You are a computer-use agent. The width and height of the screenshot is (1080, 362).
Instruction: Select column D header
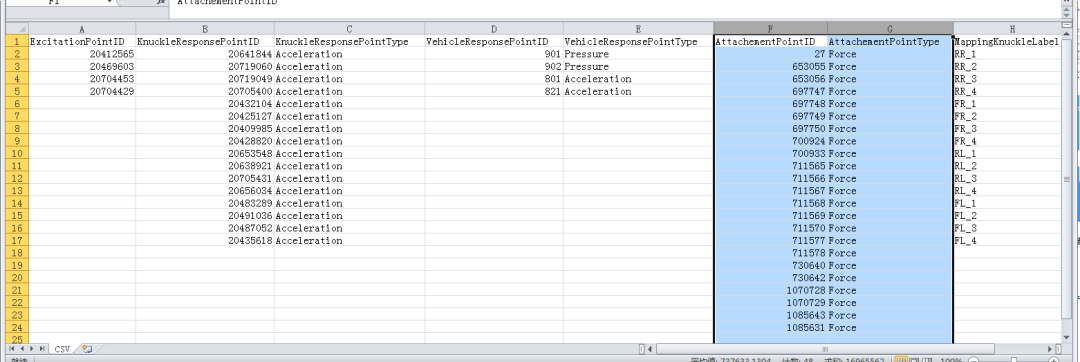point(493,29)
